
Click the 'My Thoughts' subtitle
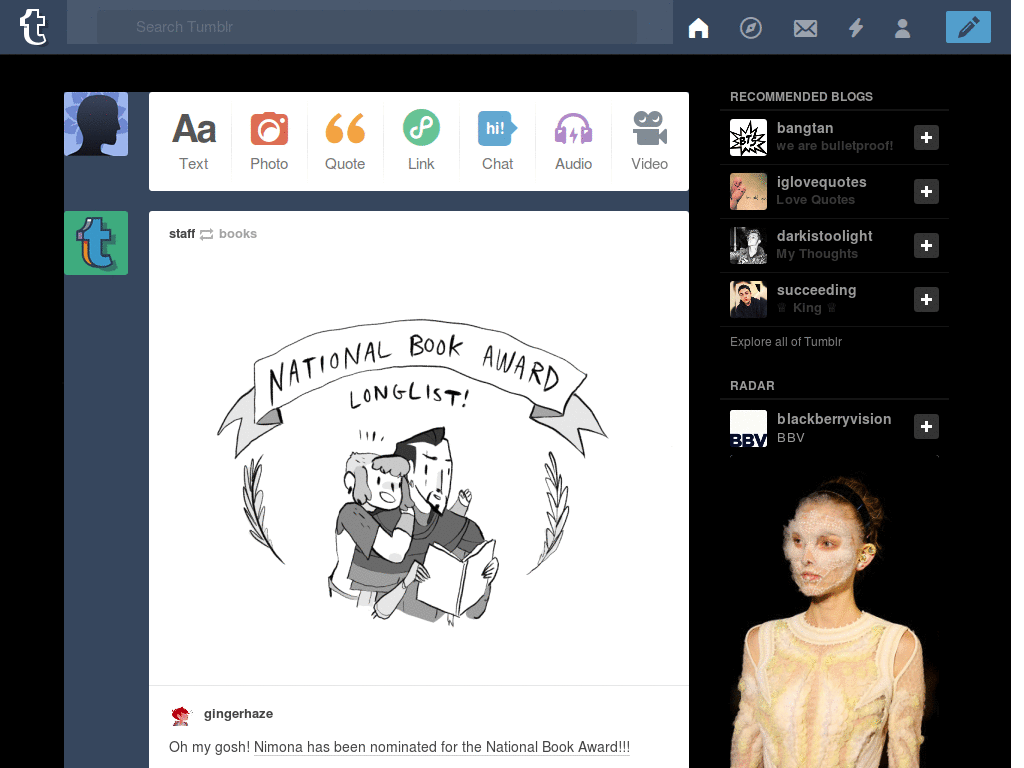pyautogui.click(x=817, y=254)
